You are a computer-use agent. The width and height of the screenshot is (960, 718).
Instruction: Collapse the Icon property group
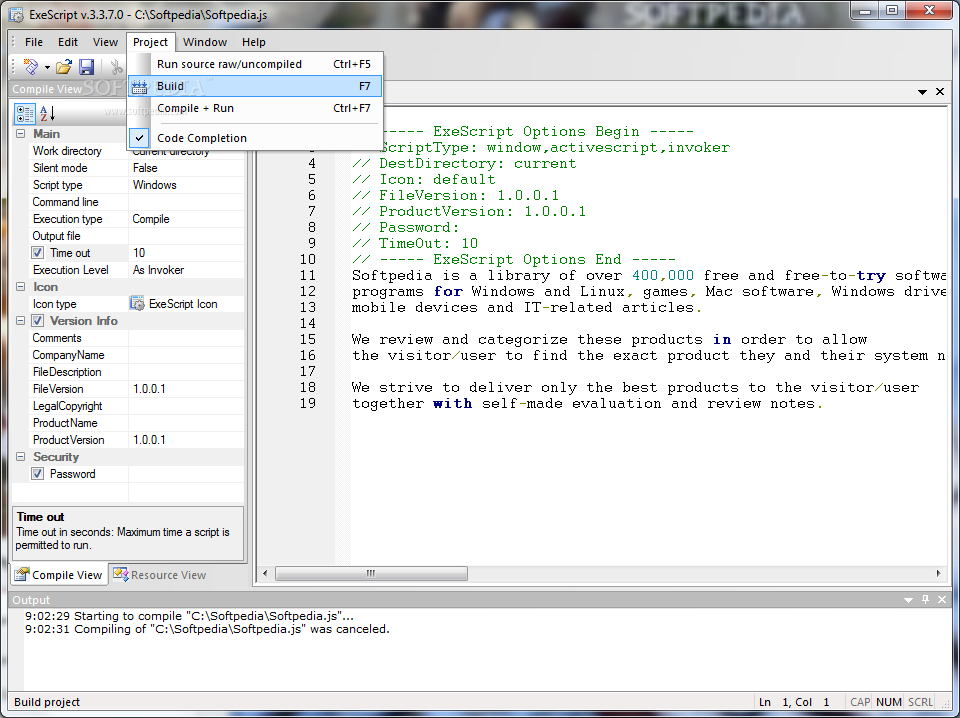click(x=20, y=286)
